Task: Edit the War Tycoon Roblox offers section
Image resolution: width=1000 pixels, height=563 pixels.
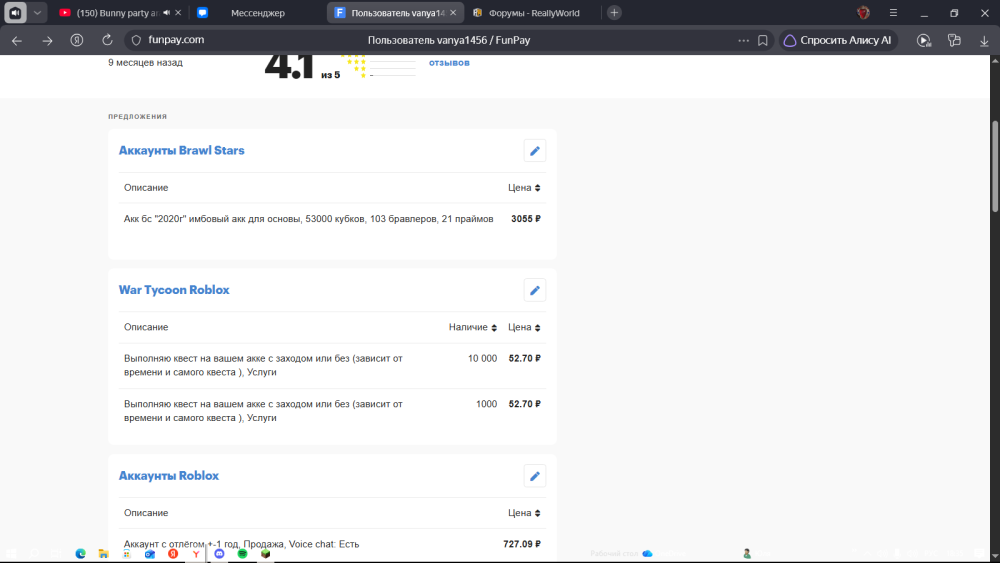Action: coord(534,290)
